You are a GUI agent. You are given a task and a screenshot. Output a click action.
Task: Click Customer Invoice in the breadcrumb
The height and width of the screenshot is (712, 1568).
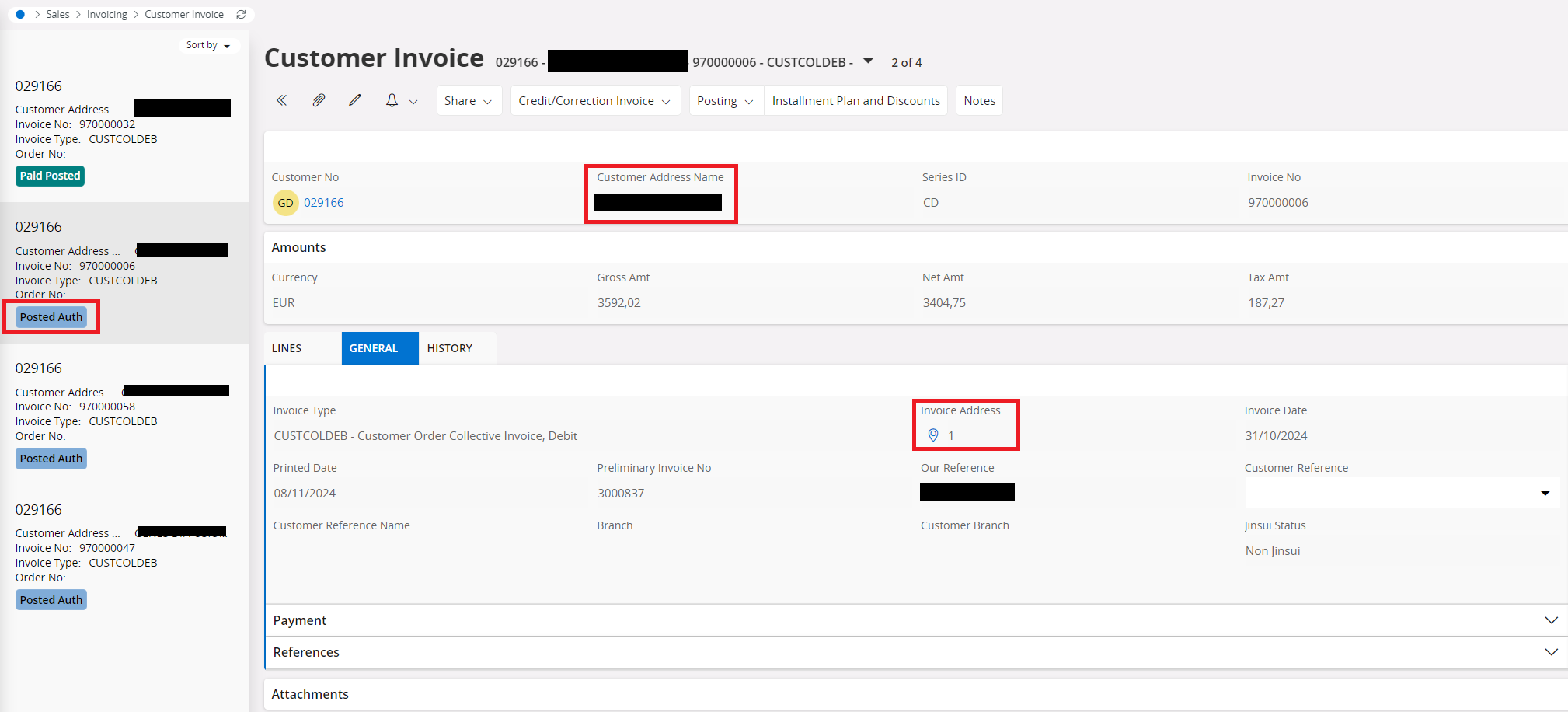(184, 14)
